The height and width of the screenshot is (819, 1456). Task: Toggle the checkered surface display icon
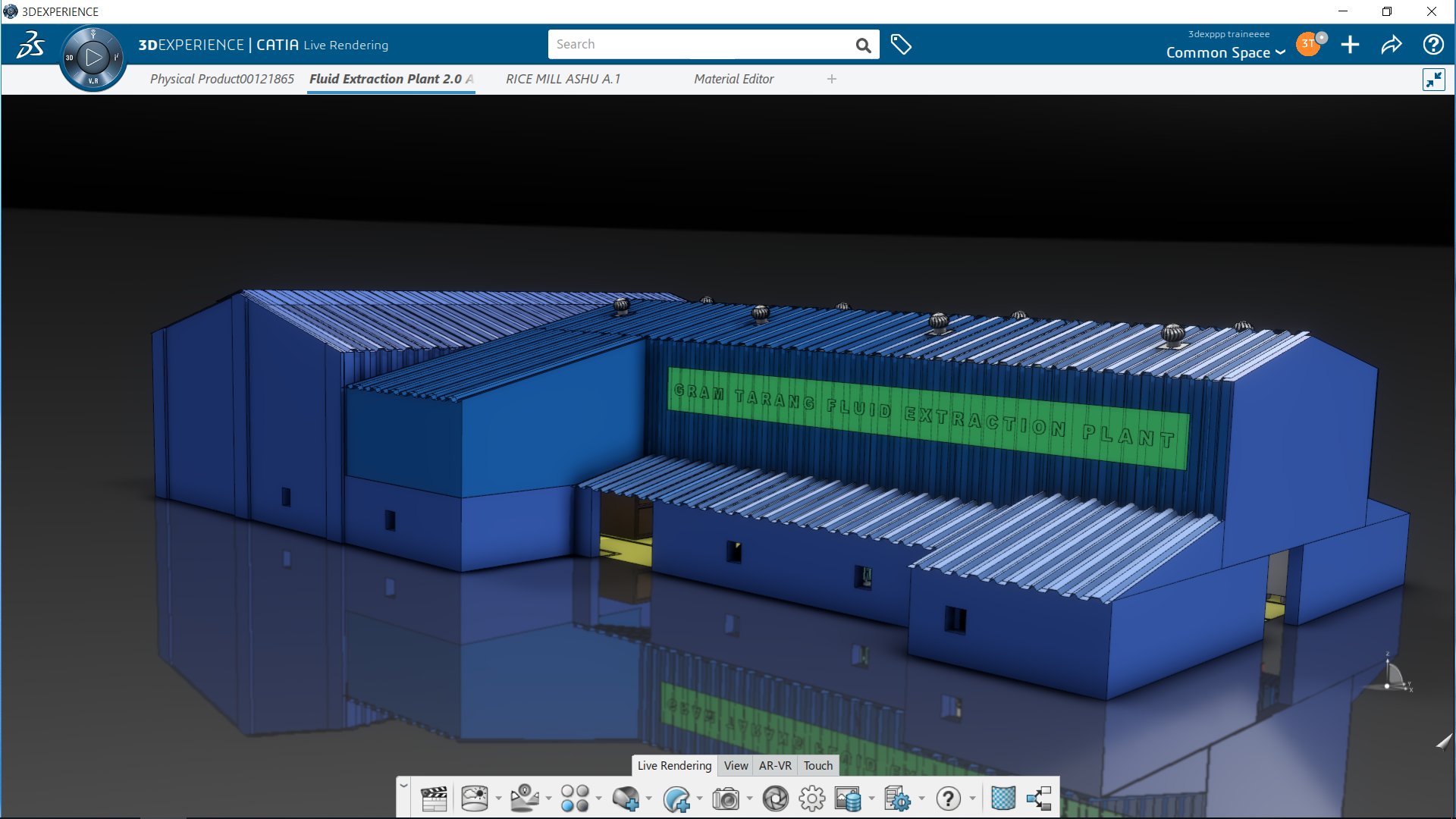(x=1003, y=799)
